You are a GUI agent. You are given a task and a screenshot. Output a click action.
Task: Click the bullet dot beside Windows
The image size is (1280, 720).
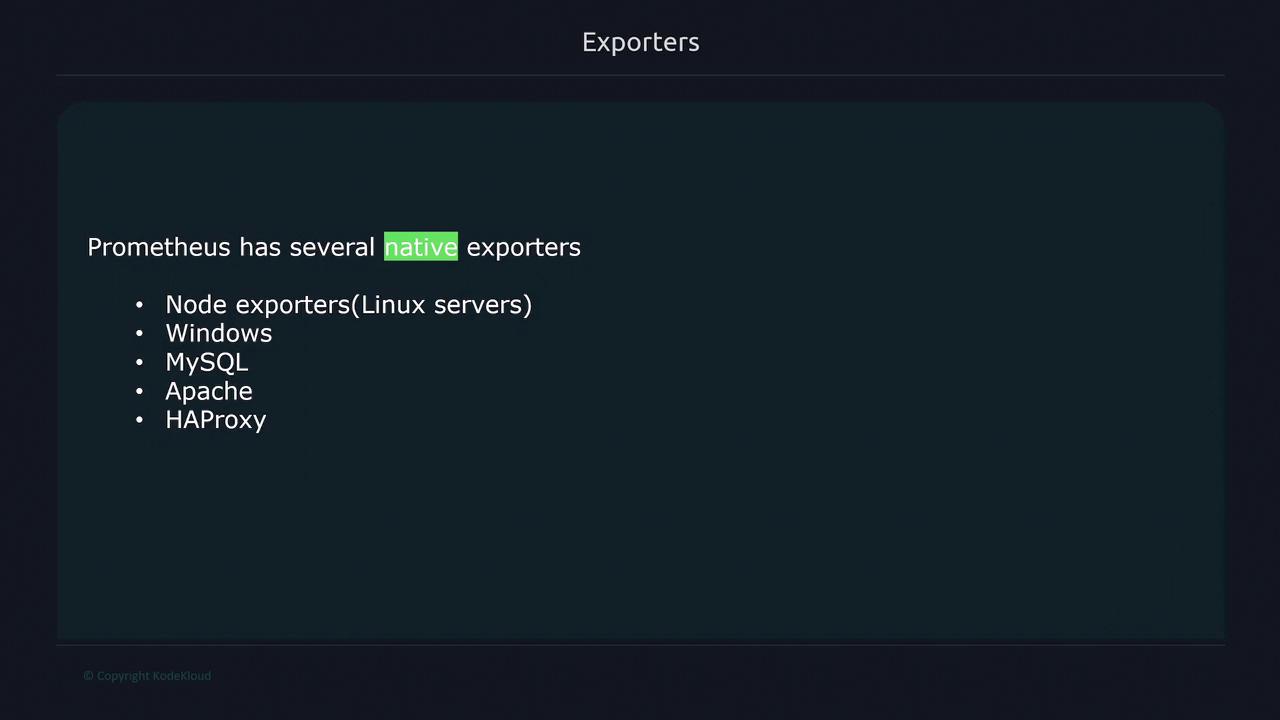(140, 334)
